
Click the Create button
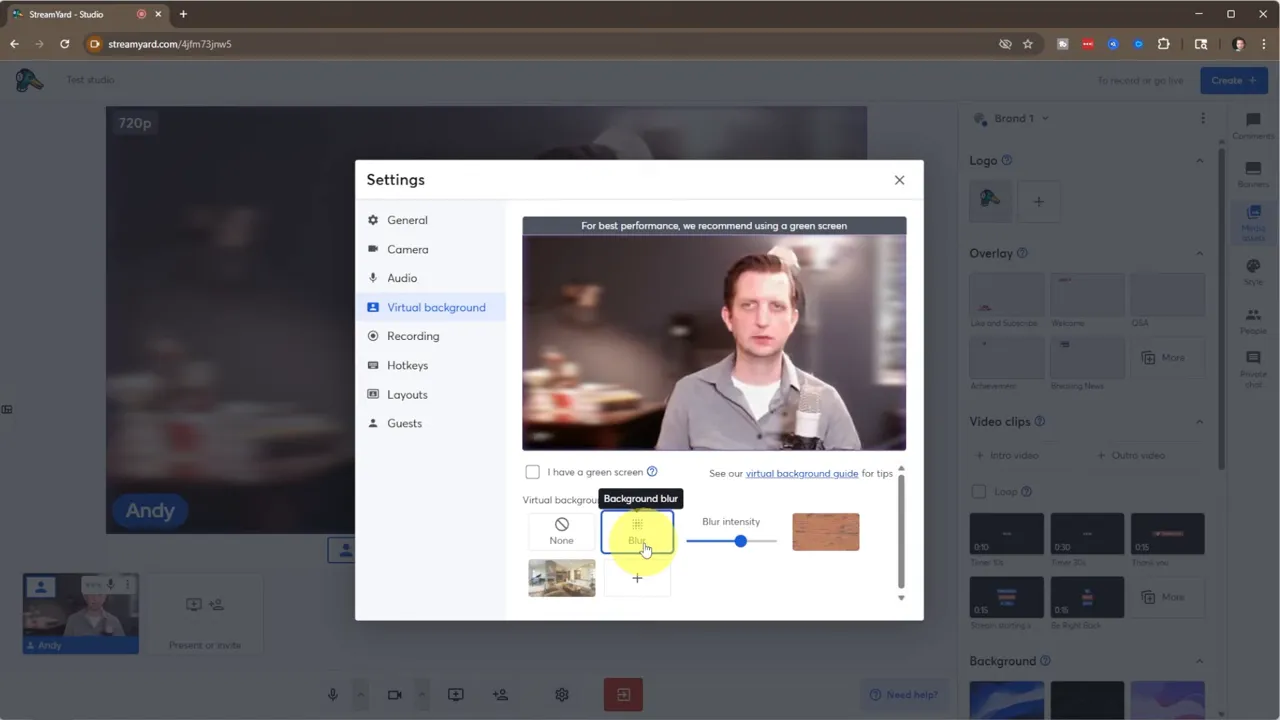click(1233, 80)
